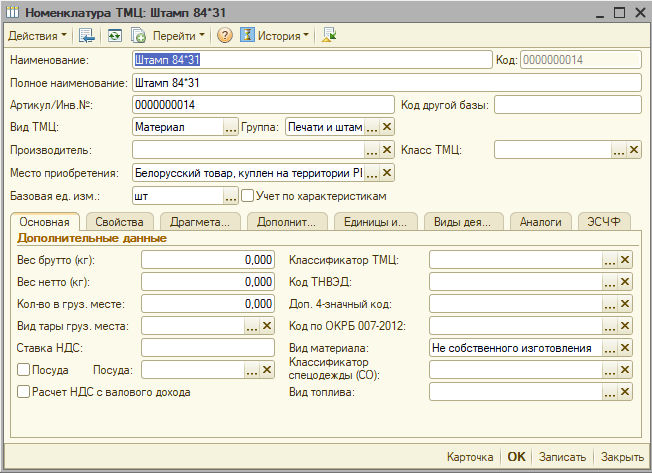The height and width of the screenshot is (473, 652).
Task: Clear the Вид материала field value
Action: [625, 348]
